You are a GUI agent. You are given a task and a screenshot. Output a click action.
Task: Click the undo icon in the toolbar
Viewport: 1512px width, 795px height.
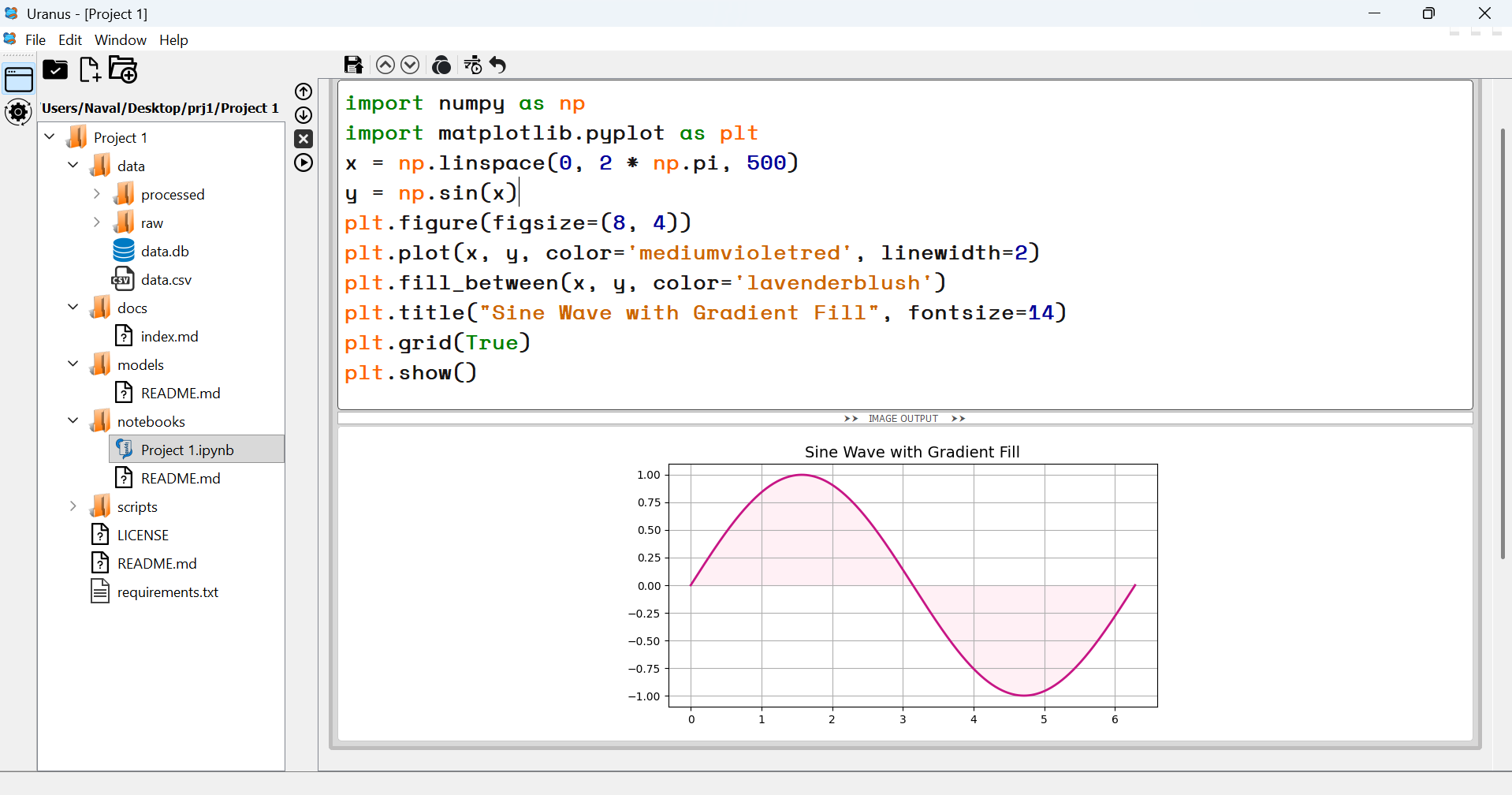[x=497, y=65]
